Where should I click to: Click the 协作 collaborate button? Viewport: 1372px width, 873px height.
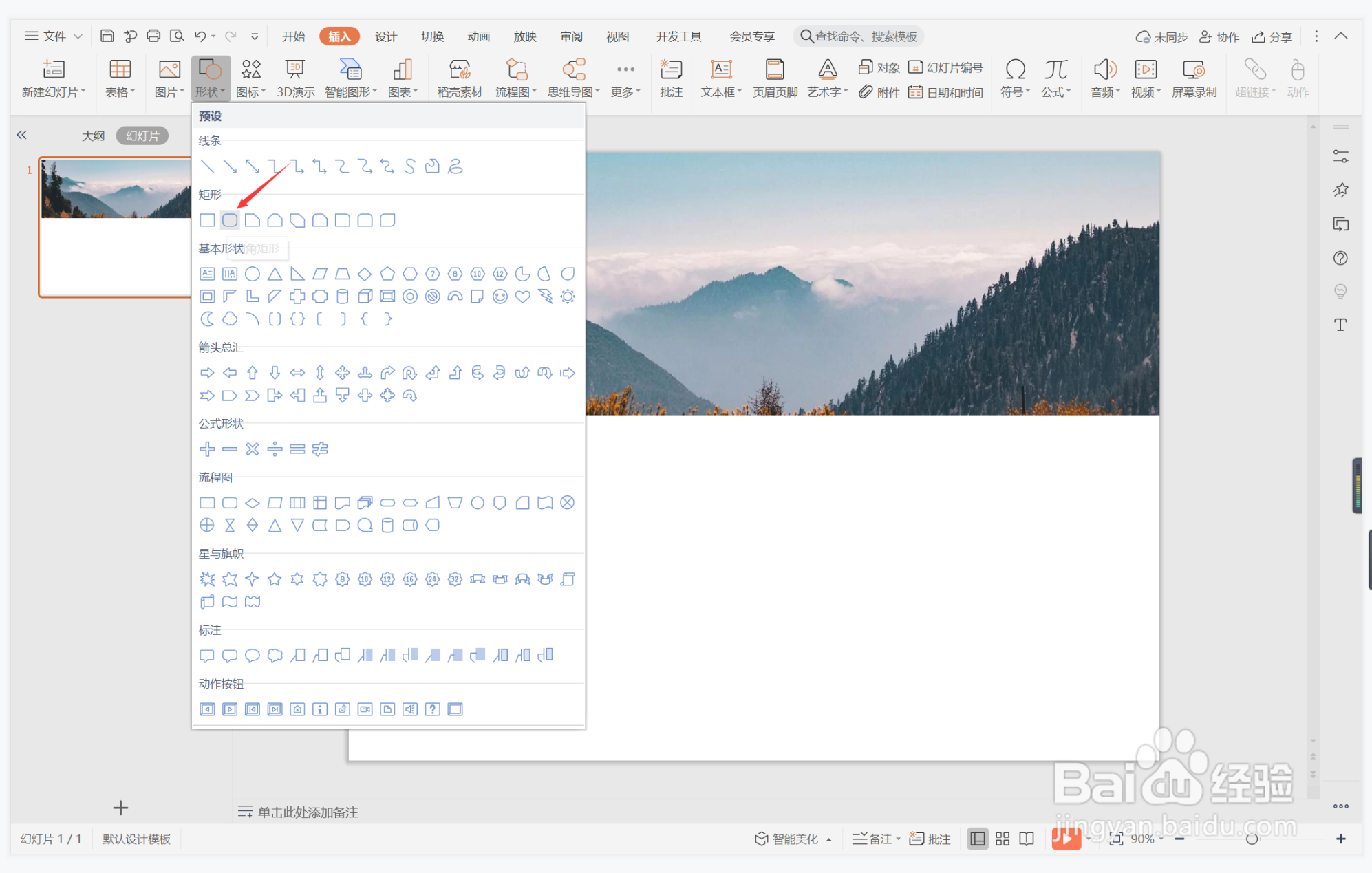pyautogui.click(x=1219, y=36)
